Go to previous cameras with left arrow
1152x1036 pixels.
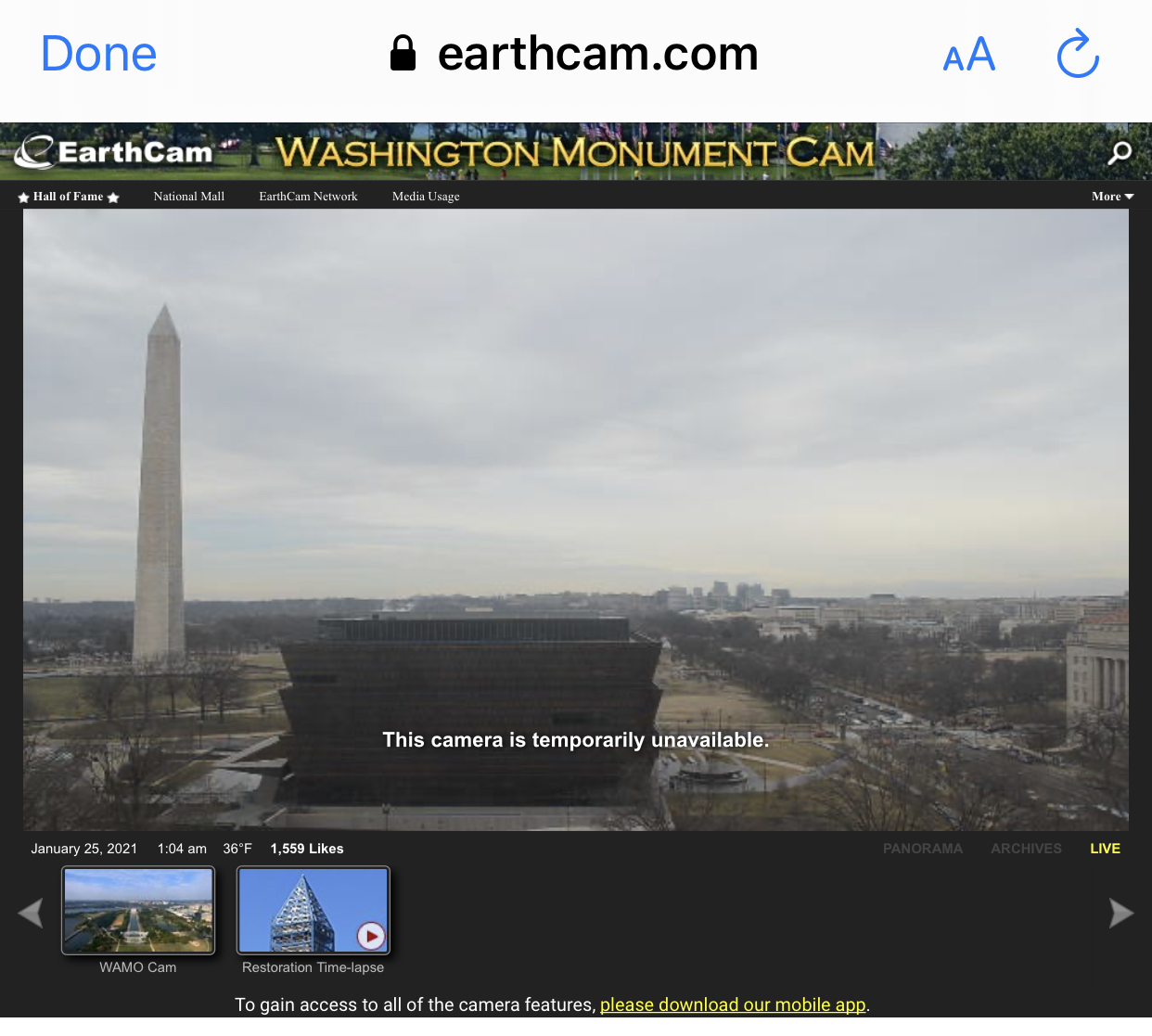(x=31, y=913)
